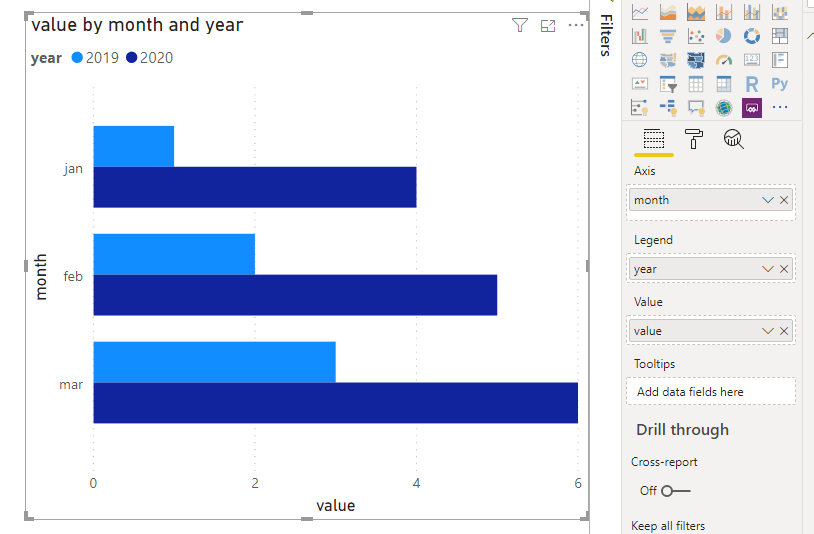Select the Table visualization
The image size is (814, 534).
point(696,84)
